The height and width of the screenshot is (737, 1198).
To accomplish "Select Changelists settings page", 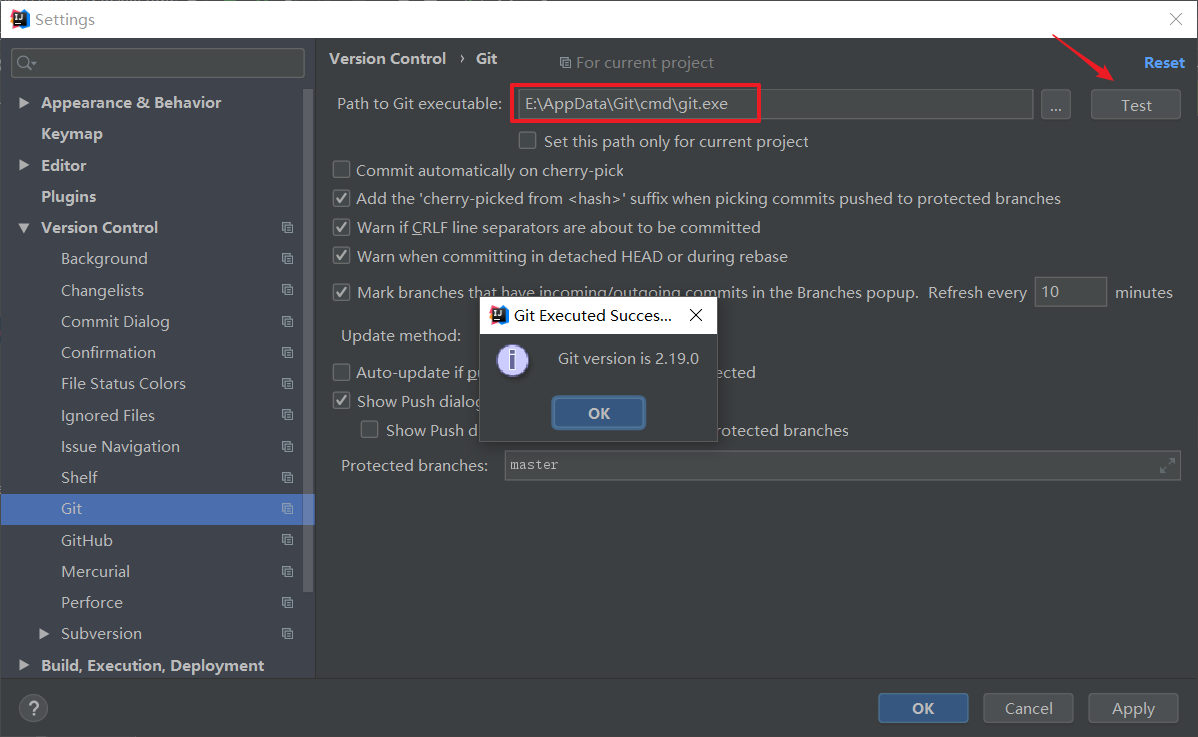I will tap(102, 290).
